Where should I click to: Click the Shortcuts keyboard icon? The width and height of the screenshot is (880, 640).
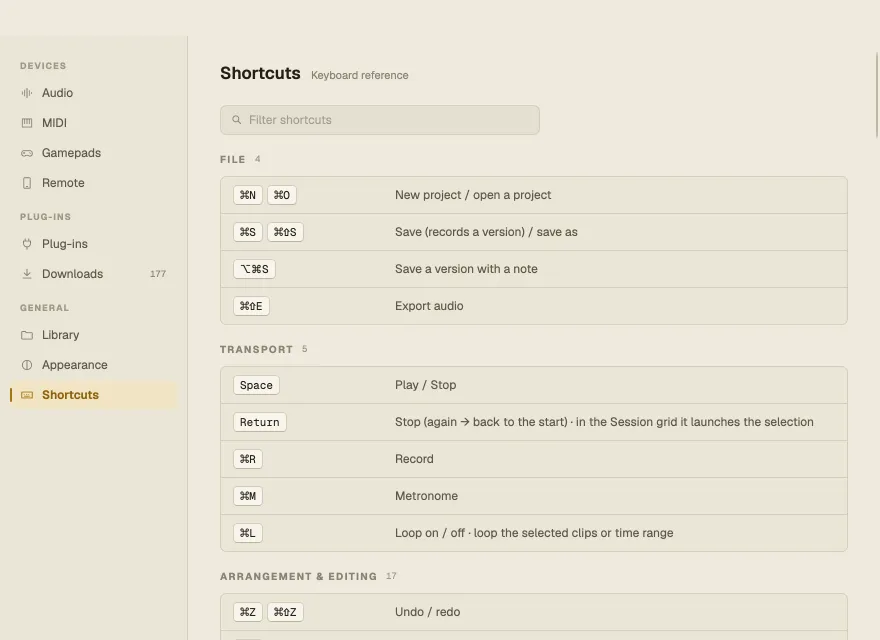pyautogui.click(x=26, y=395)
